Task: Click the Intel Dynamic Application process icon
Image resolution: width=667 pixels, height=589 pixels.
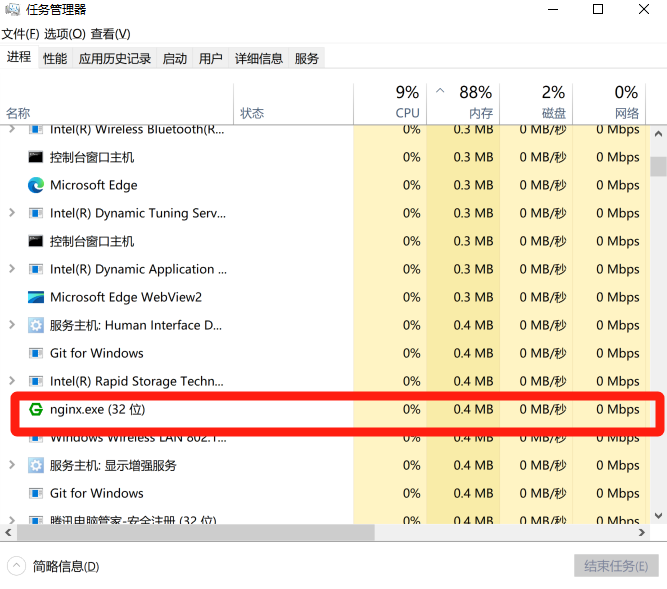Action: pos(36,269)
